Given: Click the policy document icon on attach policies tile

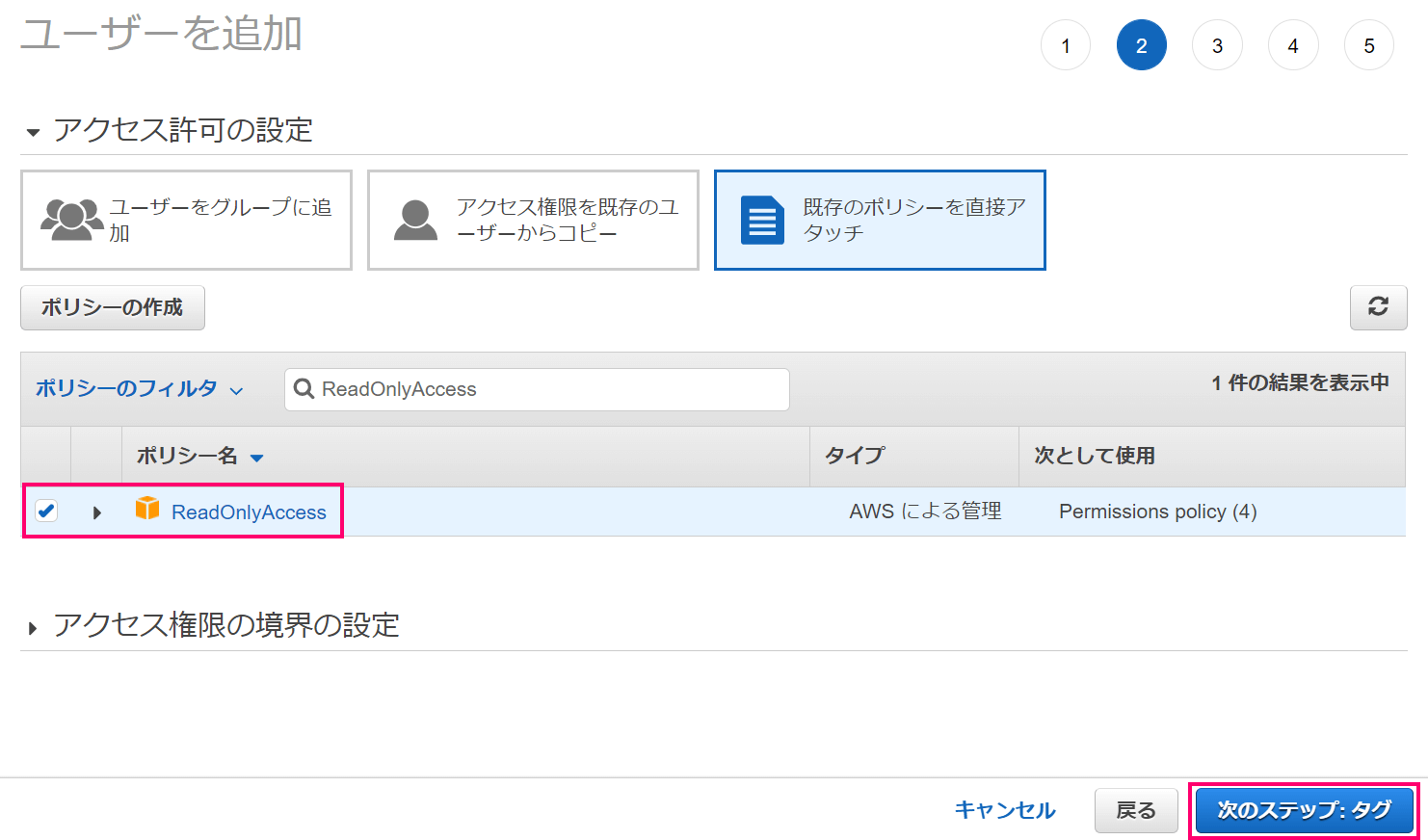Looking at the screenshot, I should (762, 220).
